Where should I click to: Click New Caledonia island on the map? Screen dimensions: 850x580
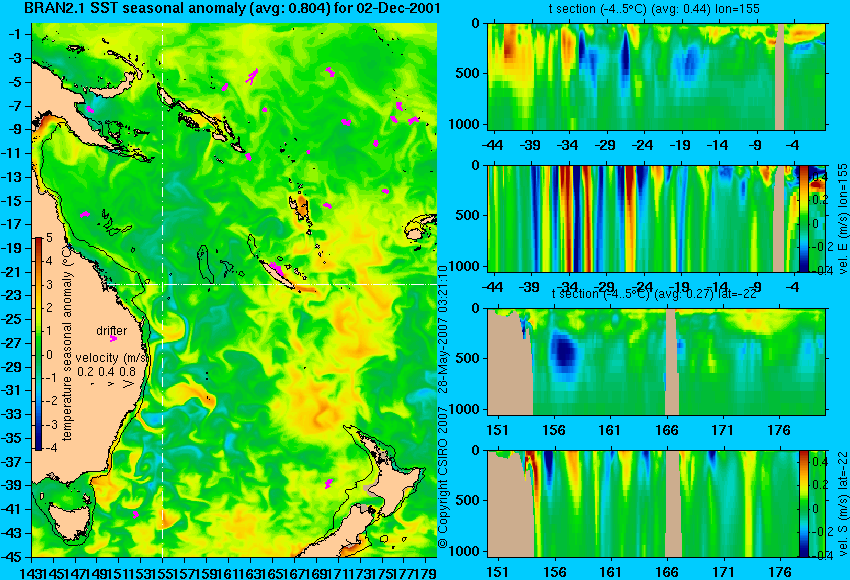click(278, 274)
